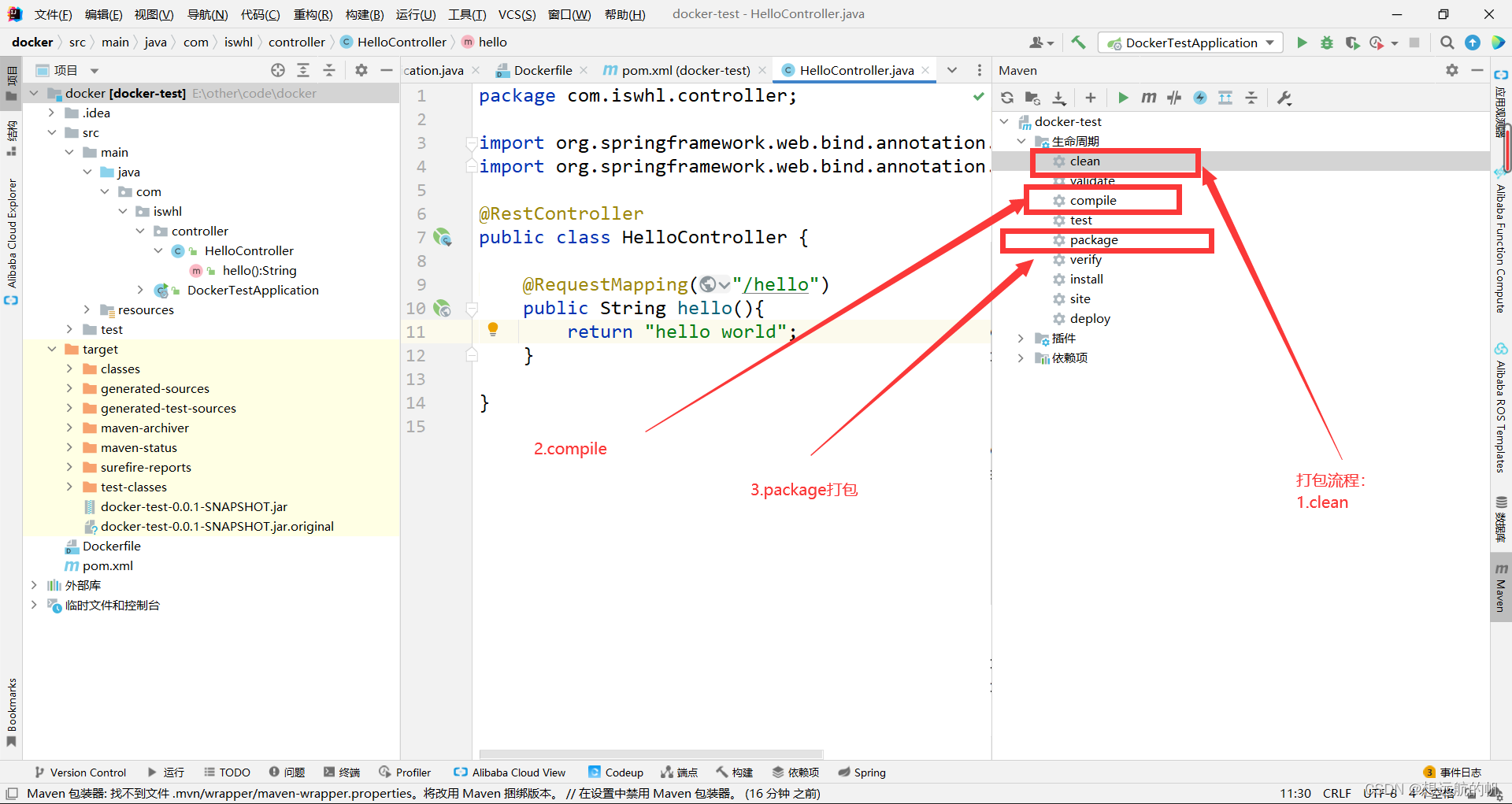Click inspection green checkmark in editor
Screen dimensions: 1512x804
978,96
